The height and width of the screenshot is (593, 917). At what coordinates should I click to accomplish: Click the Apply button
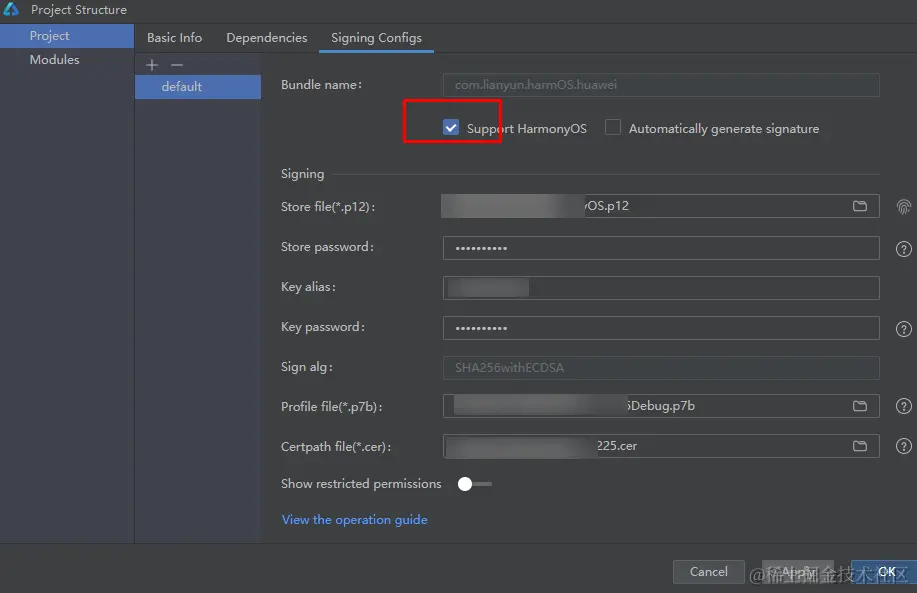click(x=798, y=571)
